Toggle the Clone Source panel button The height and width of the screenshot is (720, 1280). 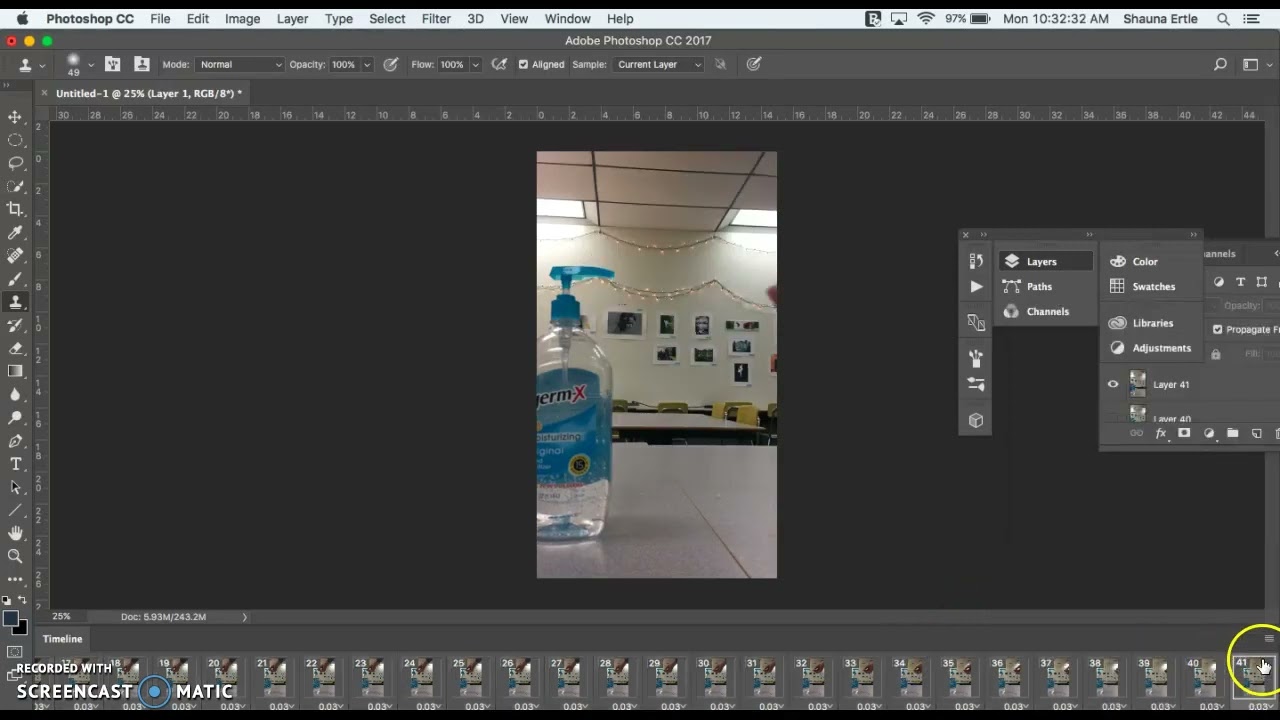(x=142, y=64)
